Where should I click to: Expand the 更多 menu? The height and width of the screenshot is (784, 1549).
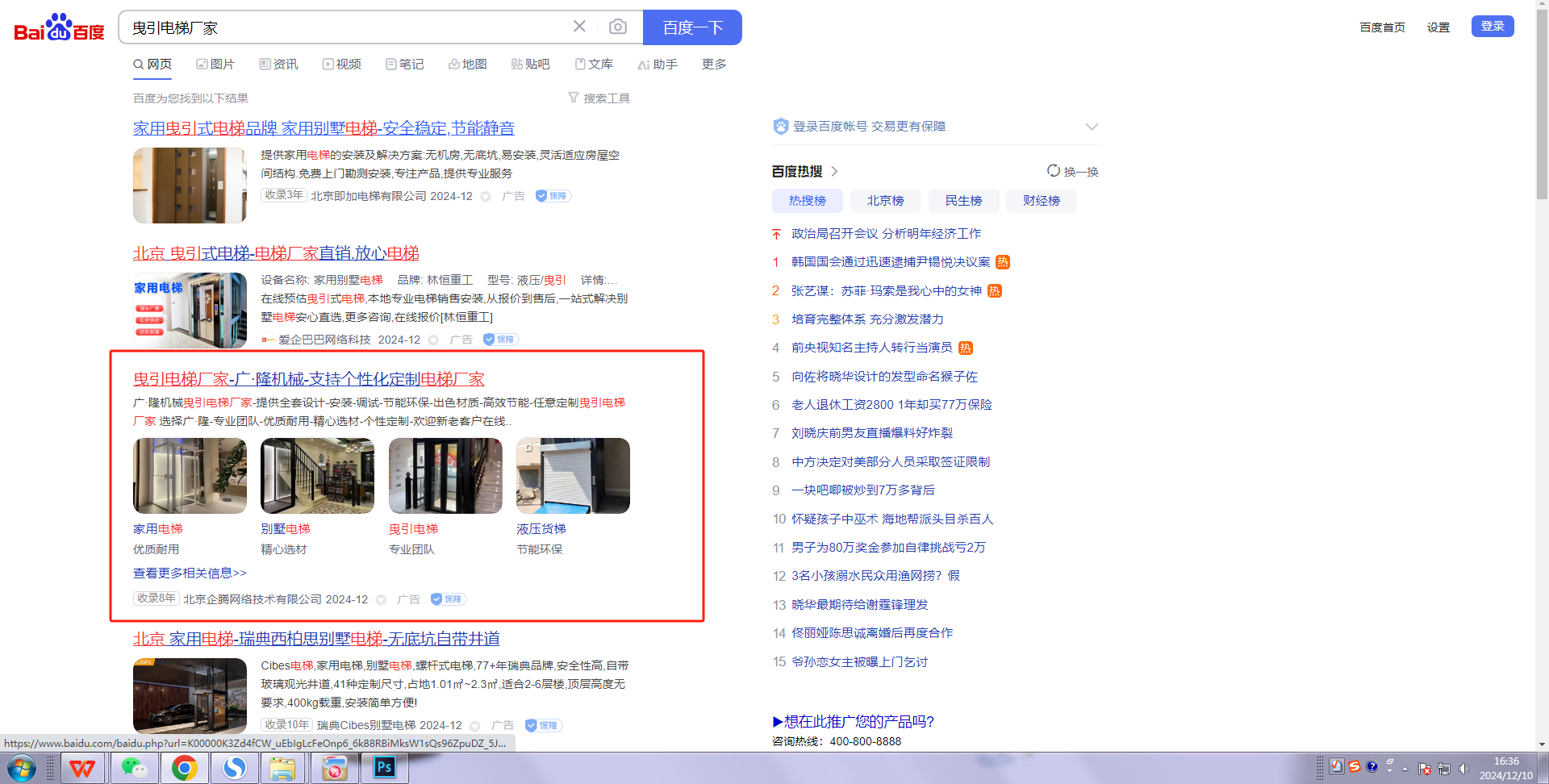[714, 64]
